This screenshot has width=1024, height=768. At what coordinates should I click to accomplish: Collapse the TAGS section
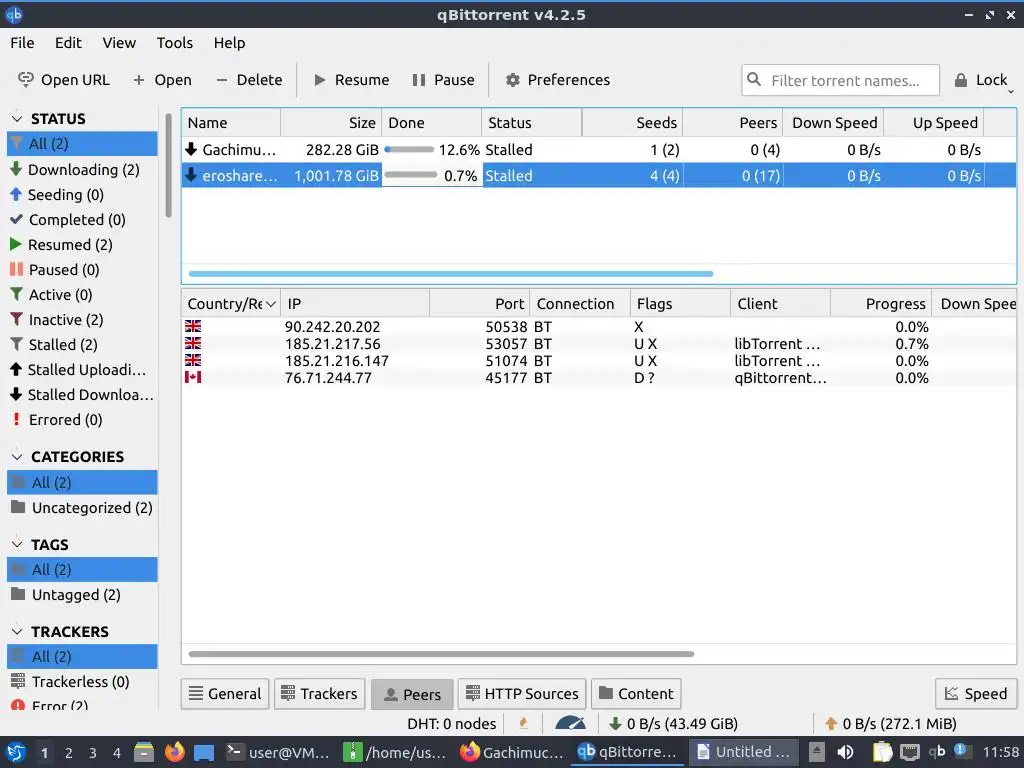[18, 545]
